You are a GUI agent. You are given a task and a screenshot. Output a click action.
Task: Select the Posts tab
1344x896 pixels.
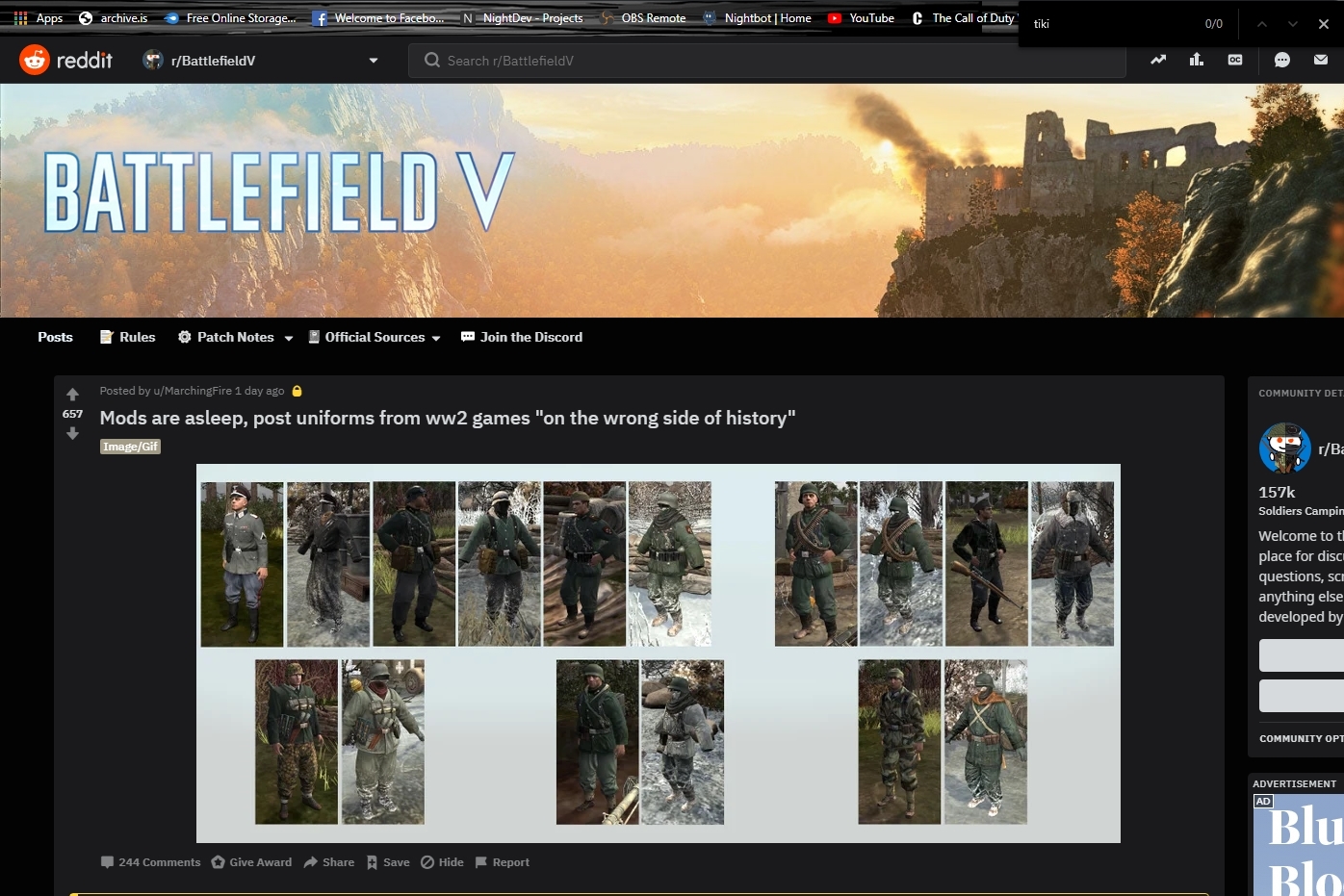56,337
